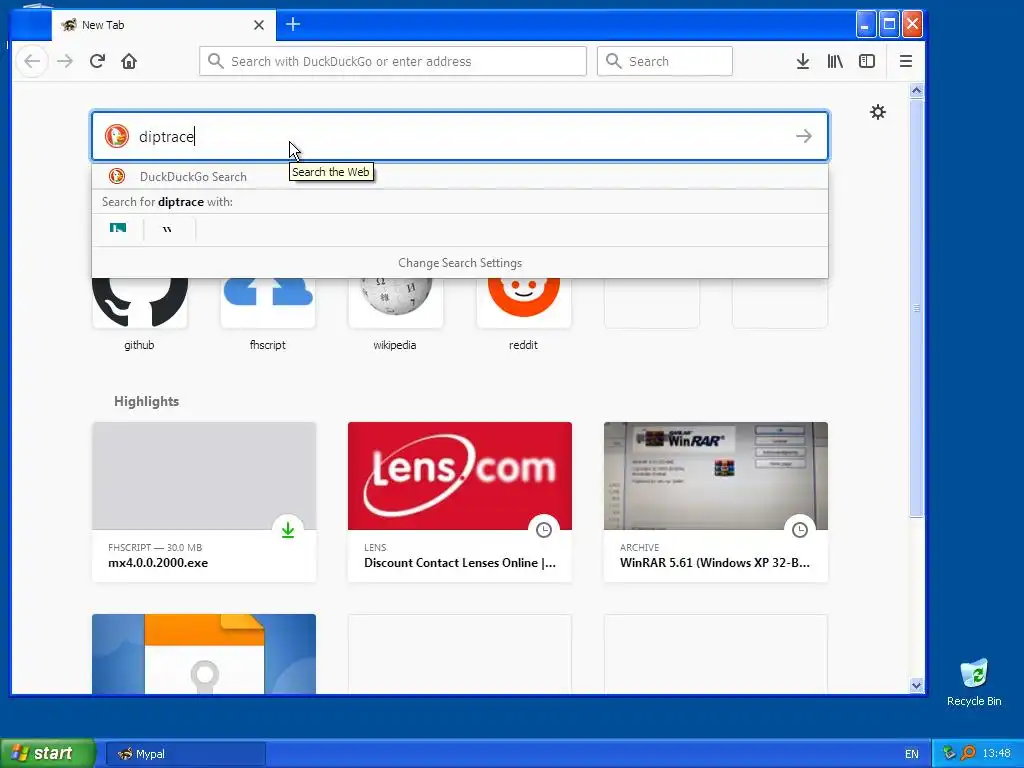Click the green download icon on fhscript card
This screenshot has height=768, width=1024.
coord(288,530)
